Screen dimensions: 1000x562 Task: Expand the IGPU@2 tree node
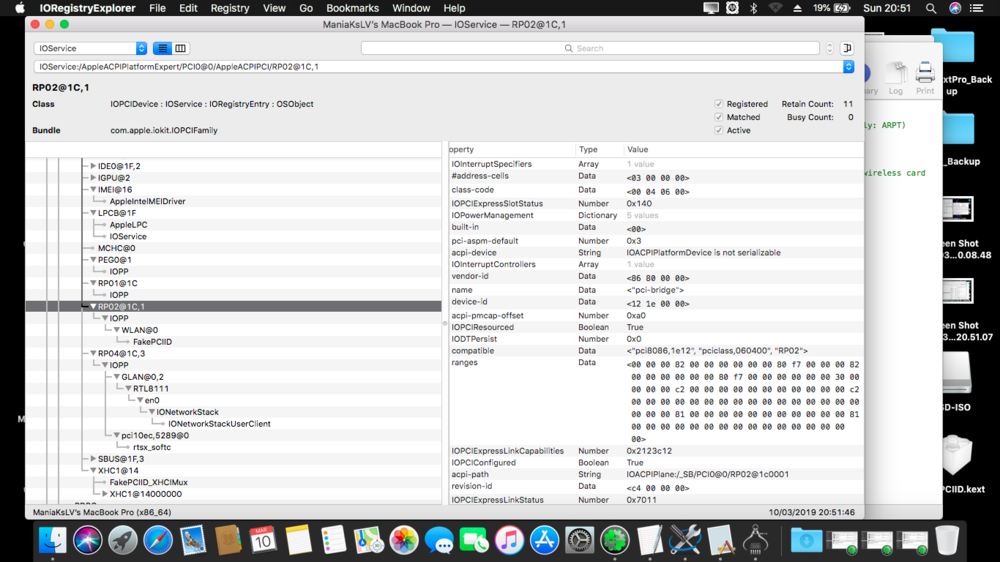click(93, 178)
